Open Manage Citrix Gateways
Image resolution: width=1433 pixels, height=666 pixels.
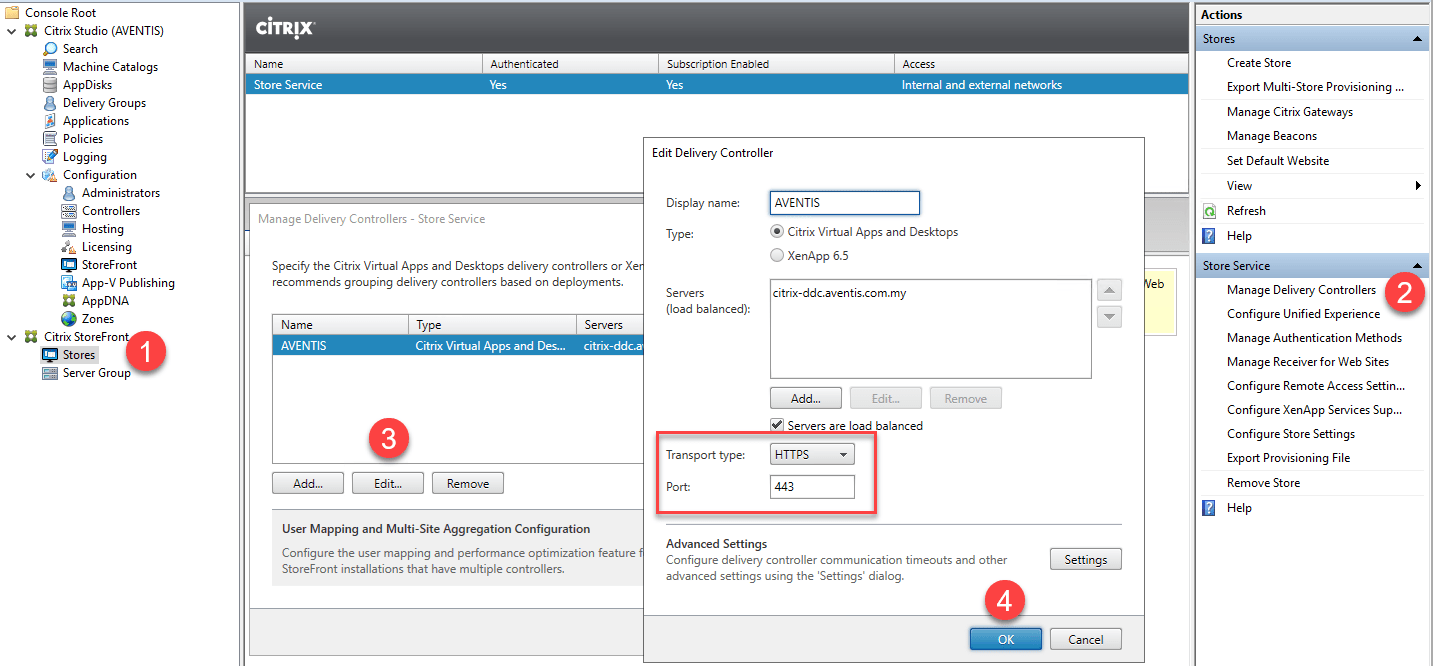pyautogui.click(x=1290, y=112)
